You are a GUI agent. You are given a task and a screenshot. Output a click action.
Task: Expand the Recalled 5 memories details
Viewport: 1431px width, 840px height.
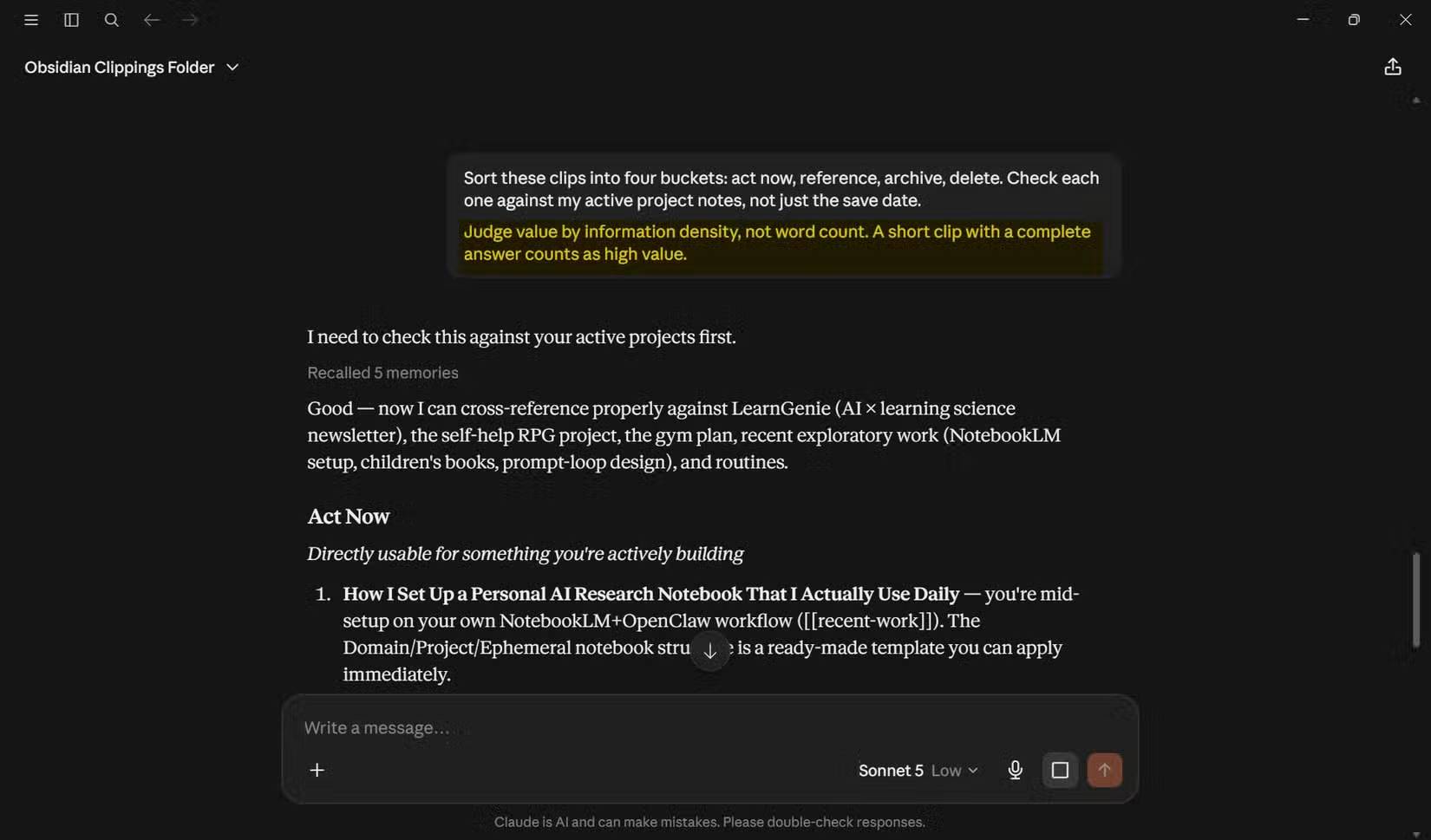(x=382, y=373)
